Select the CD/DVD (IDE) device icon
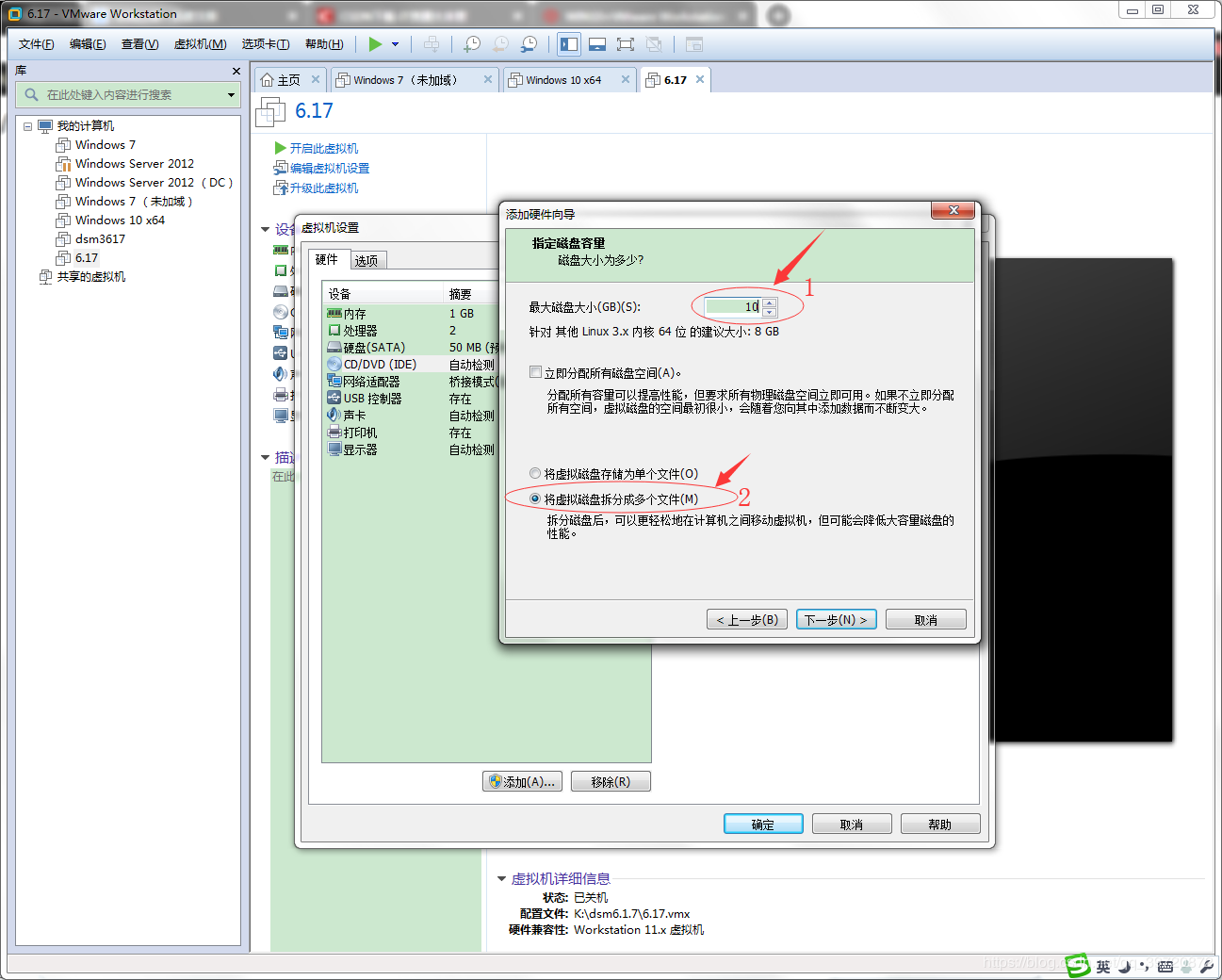Screen dimensions: 1222x980 pyautogui.click(x=334, y=365)
